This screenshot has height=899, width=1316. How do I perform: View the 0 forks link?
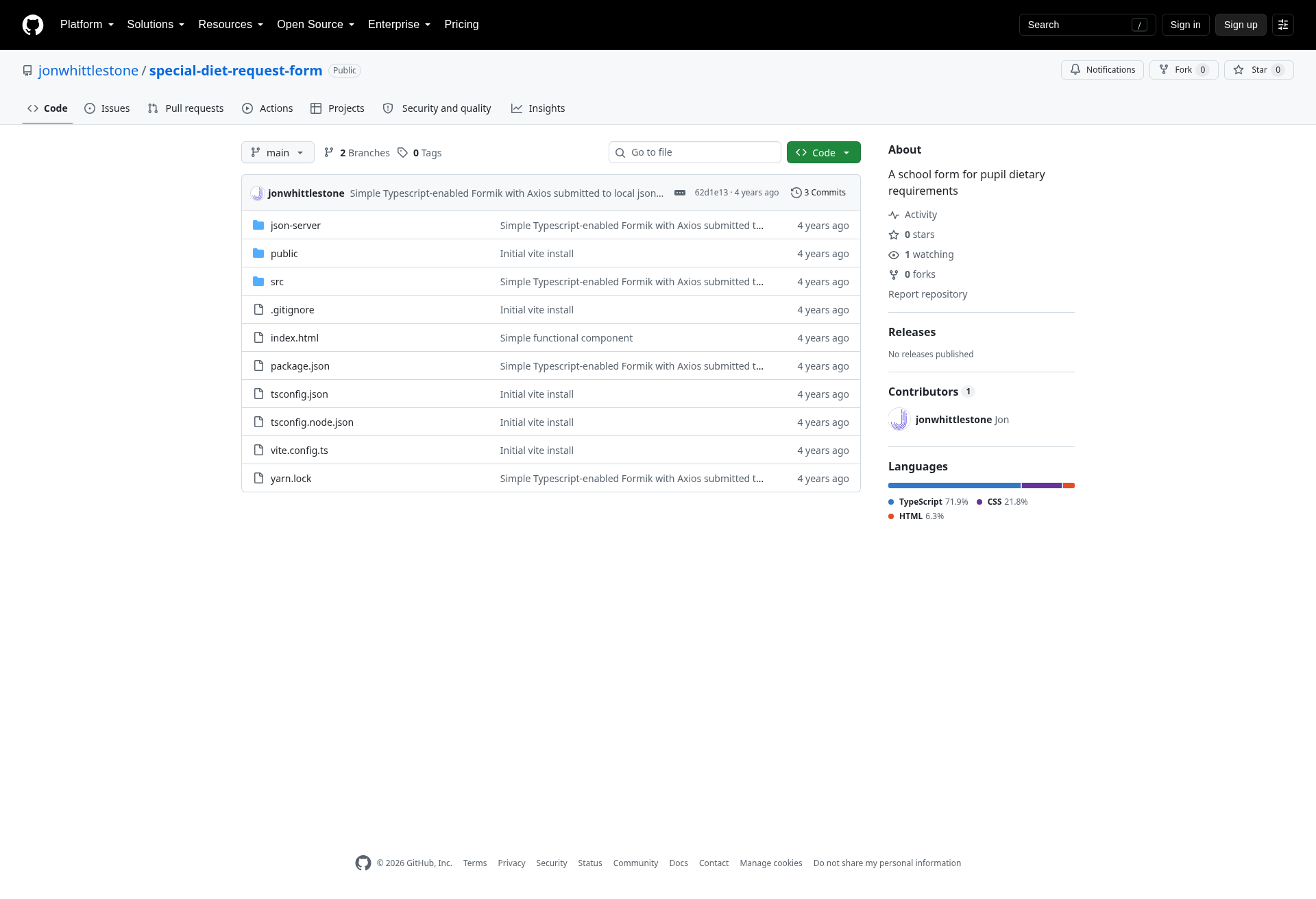[x=912, y=274]
